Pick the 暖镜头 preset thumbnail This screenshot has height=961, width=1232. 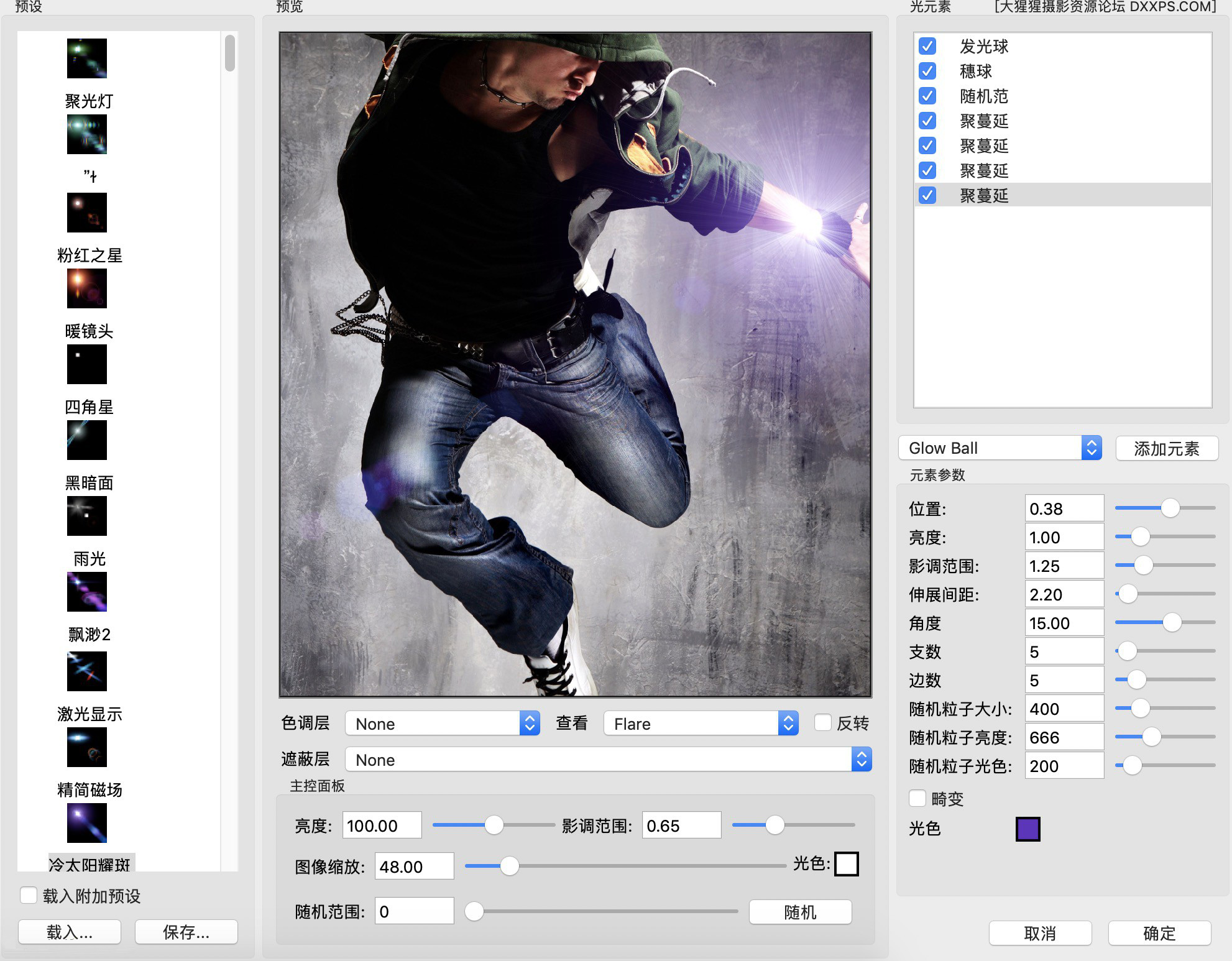click(x=86, y=288)
